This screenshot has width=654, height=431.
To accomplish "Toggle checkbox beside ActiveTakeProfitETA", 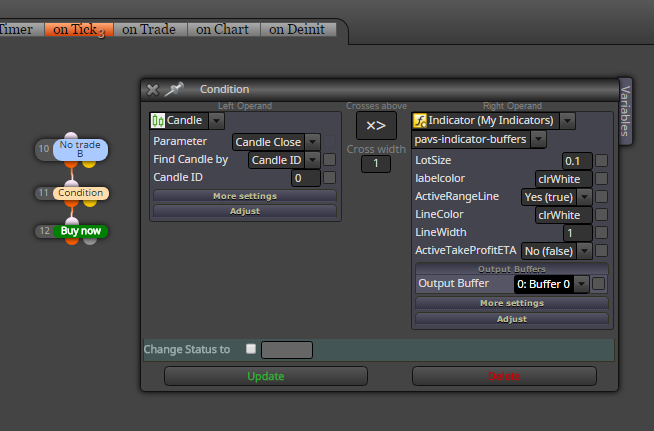I will coord(601,250).
